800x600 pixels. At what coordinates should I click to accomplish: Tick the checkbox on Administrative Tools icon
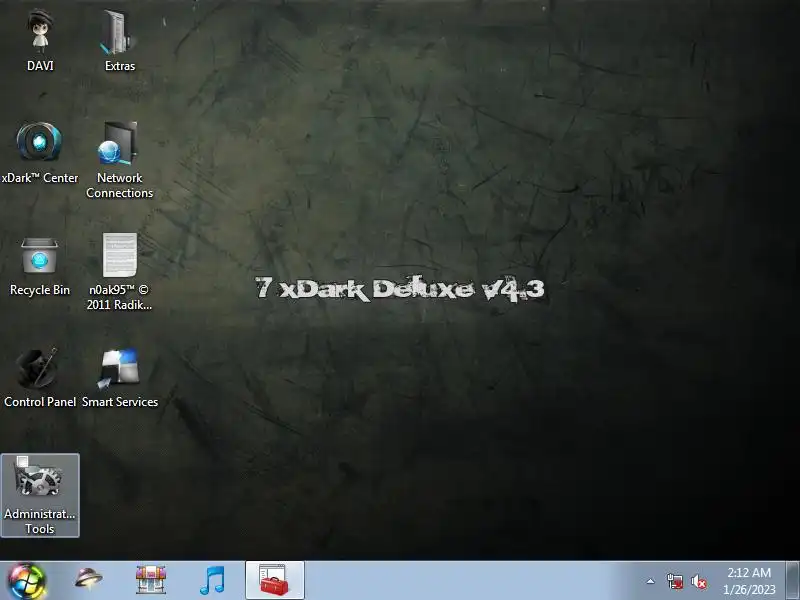[22, 462]
